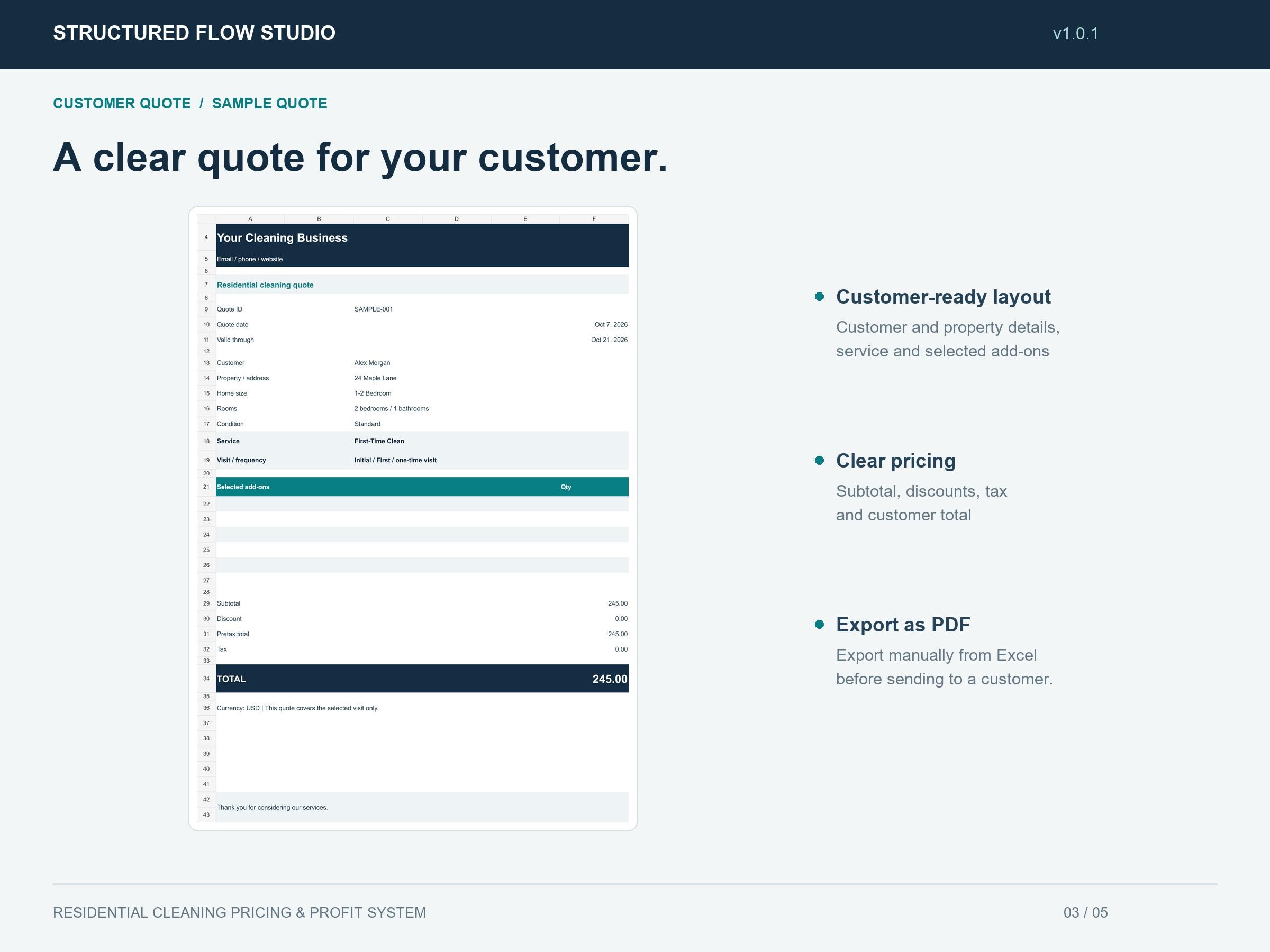Click the SAMPLE-001 quote ID value

coord(374,309)
